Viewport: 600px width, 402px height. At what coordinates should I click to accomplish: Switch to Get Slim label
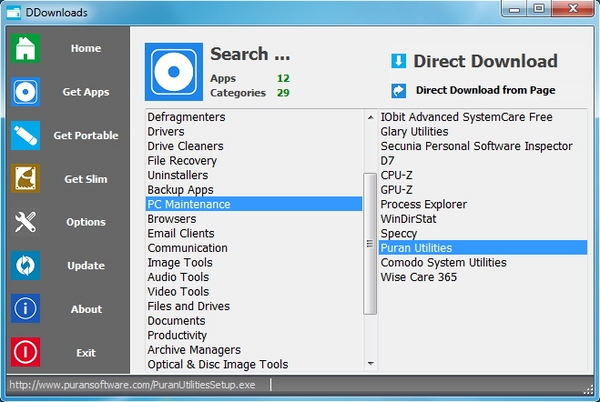[86, 179]
